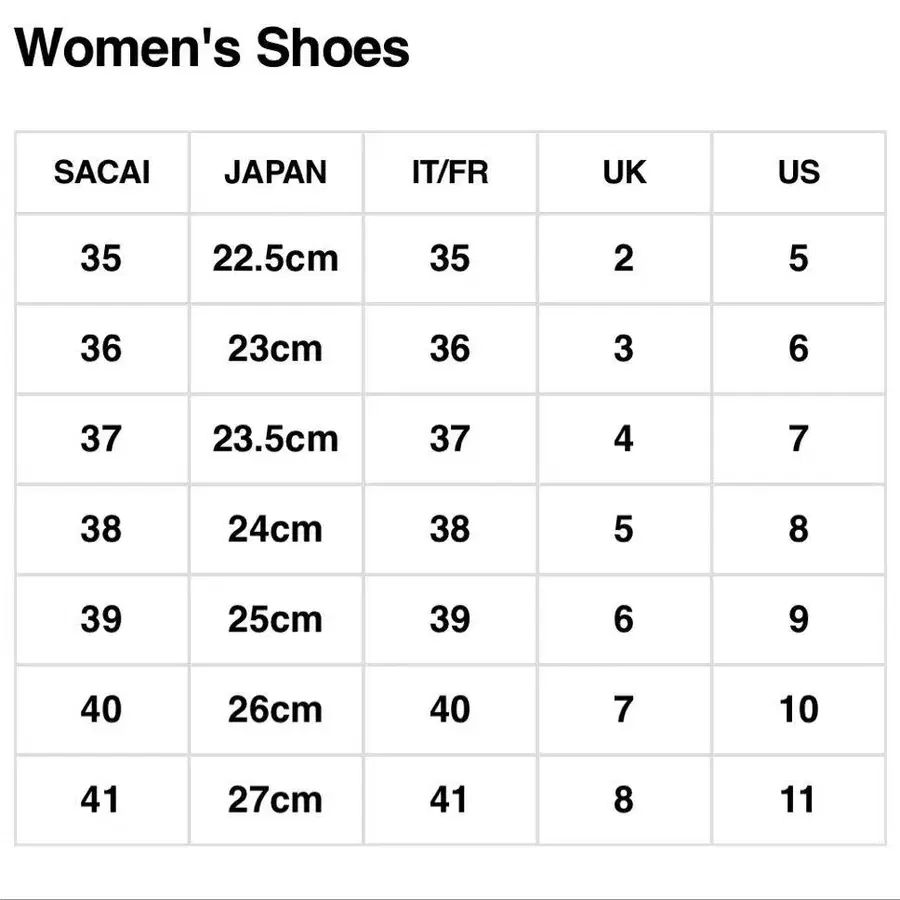Screen dimensions: 900x900
Task: Click the JAPAN column header
Action: tap(275, 172)
